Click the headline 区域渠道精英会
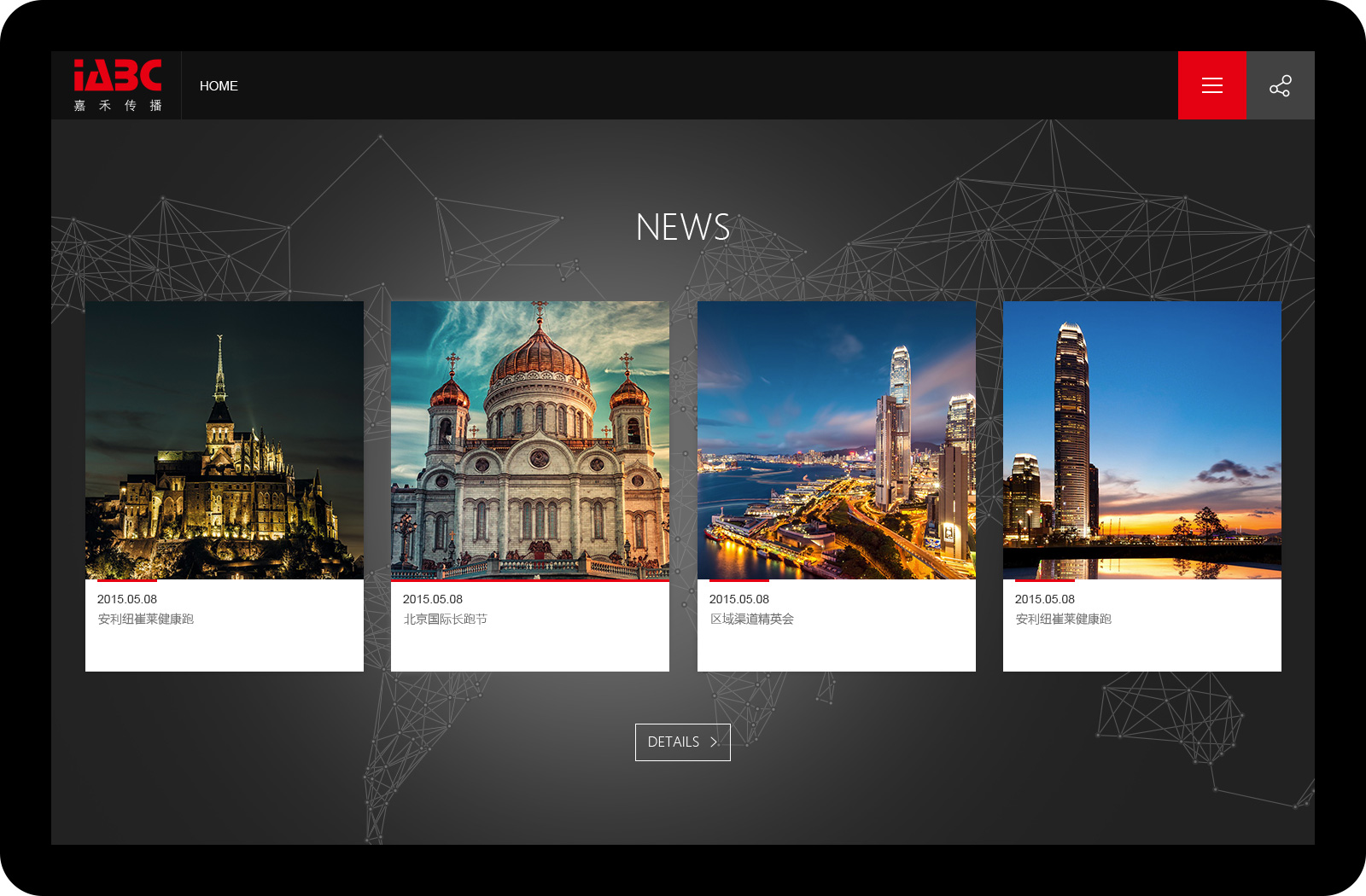Viewport: 1366px width, 896px height. [751, 620]
